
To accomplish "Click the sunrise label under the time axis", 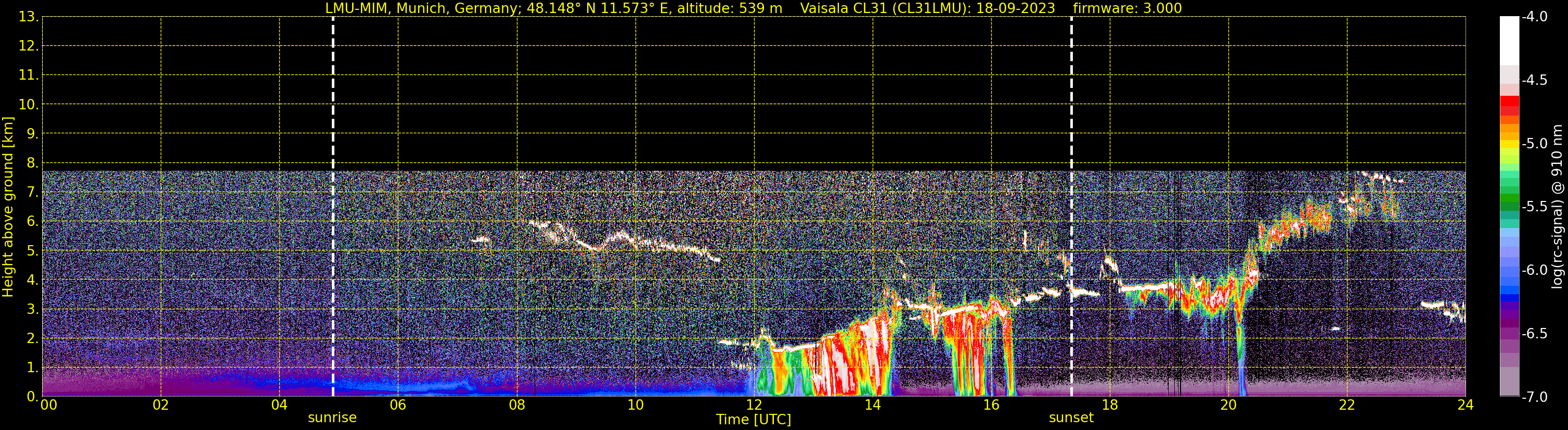I will tap(332, 418).
